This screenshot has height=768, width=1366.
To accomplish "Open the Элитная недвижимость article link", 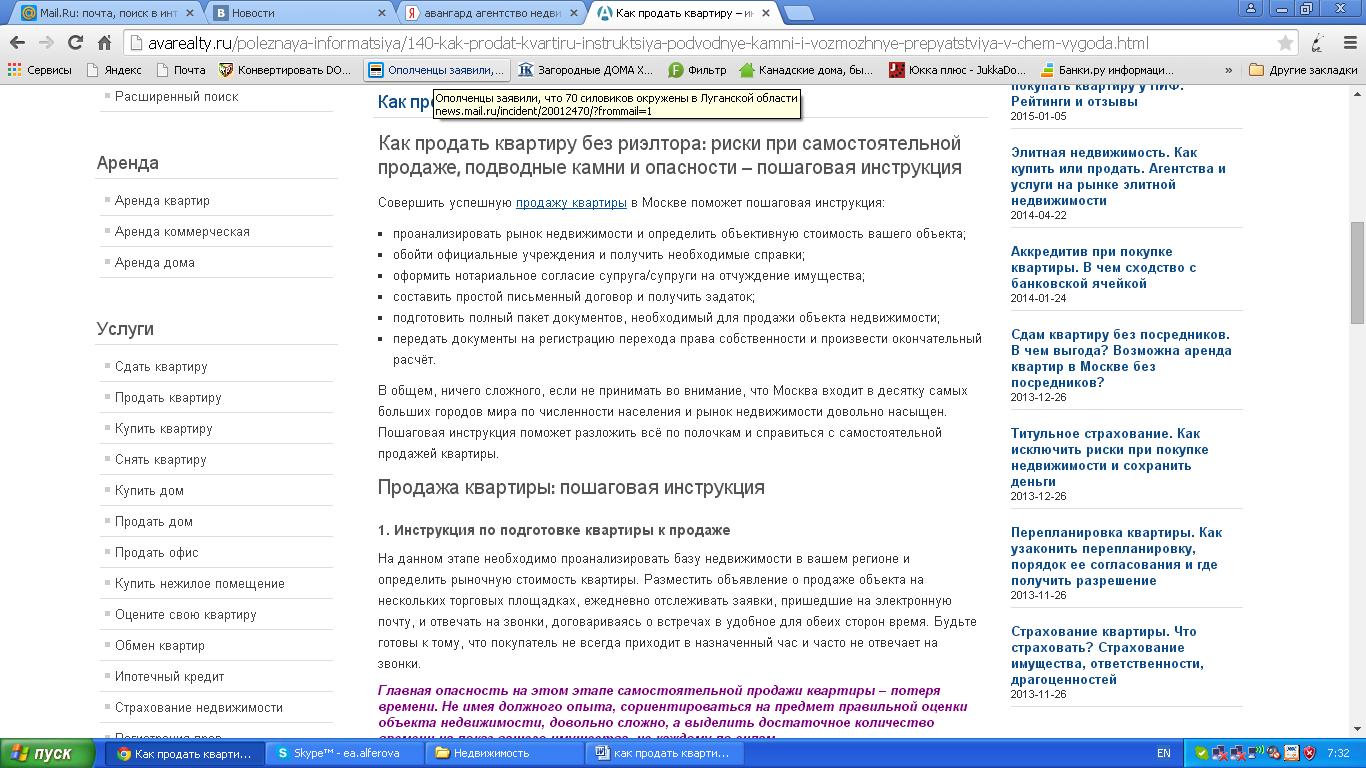I will tap(1118, 176).
